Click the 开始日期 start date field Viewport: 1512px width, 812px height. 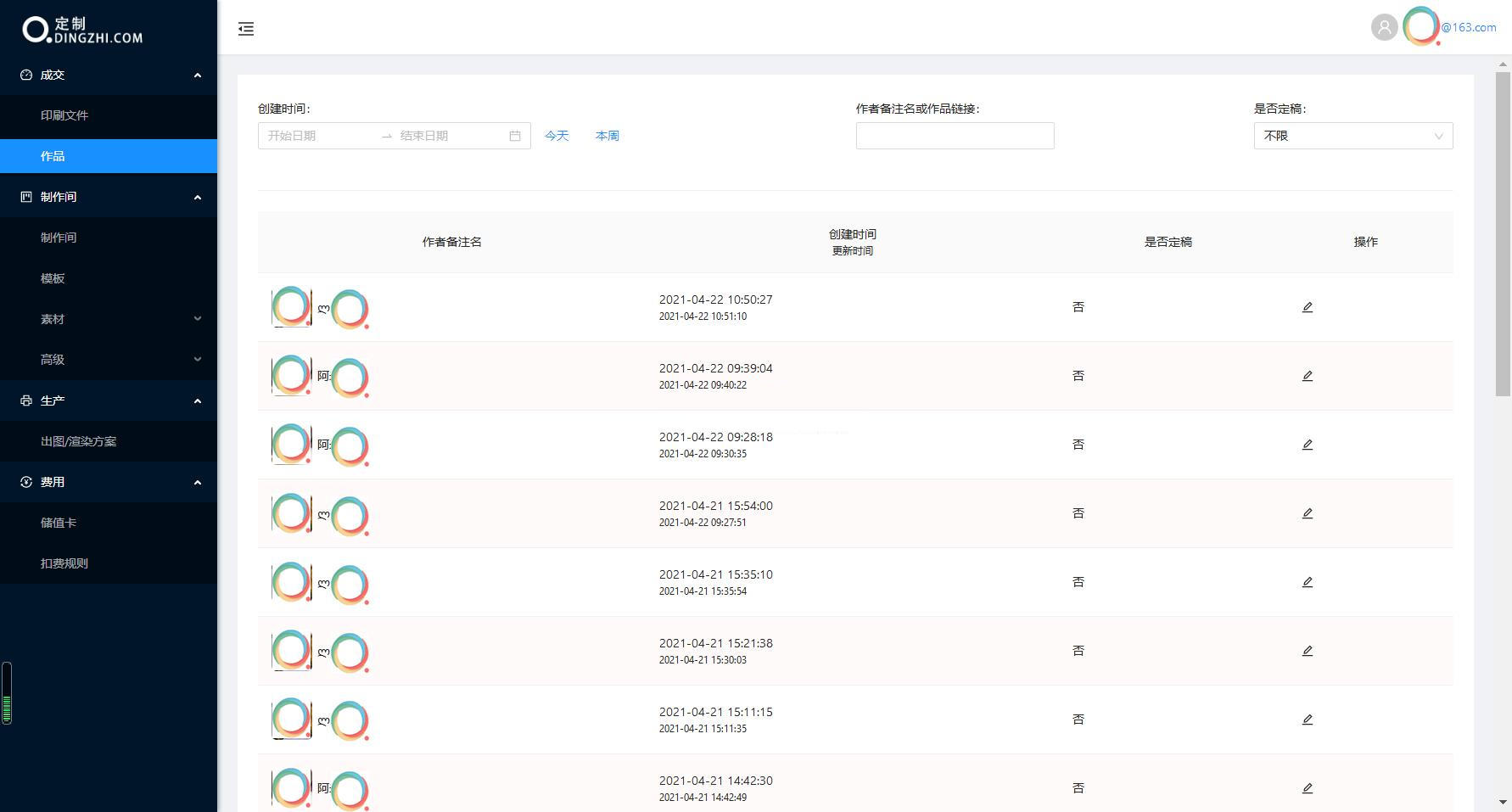pyautogui.click(x=318, y=136)
